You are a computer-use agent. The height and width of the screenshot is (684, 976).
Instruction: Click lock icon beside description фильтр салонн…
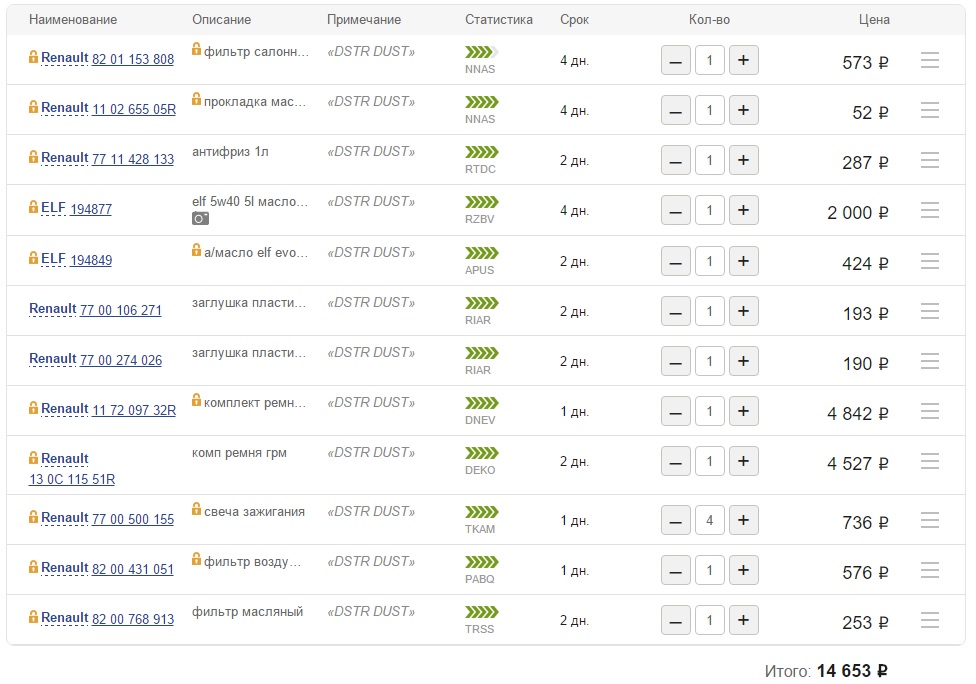pos(196,49)
